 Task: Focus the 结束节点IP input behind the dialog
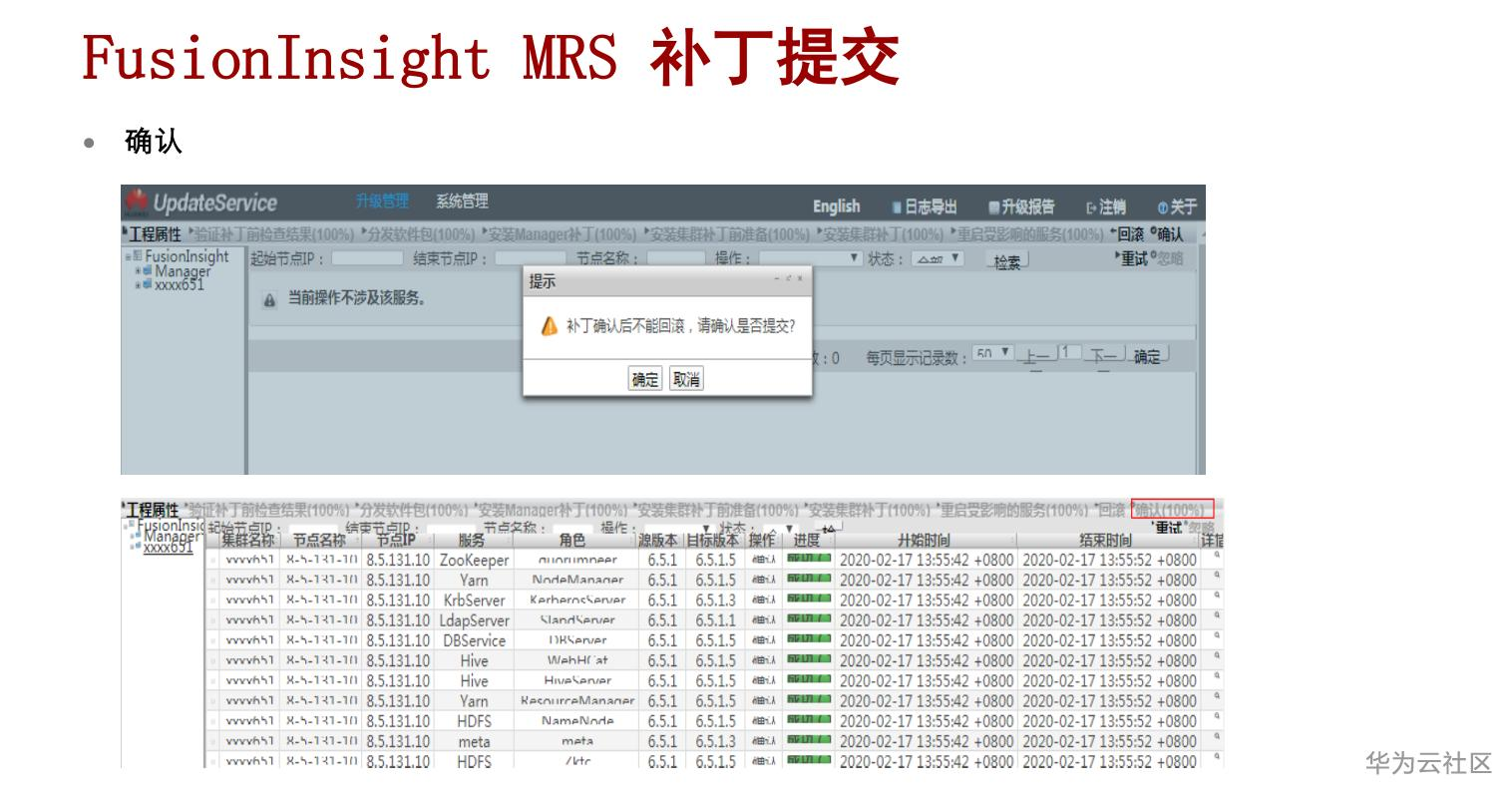(531, 258)
